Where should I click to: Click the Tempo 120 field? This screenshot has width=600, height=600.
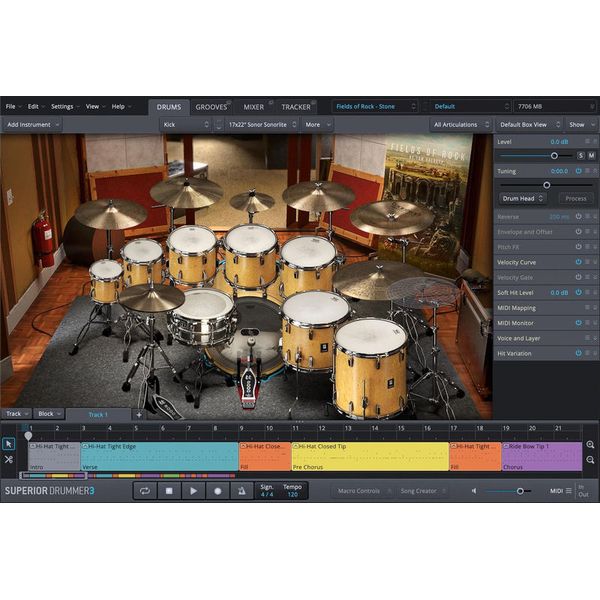tap(293, 491)
